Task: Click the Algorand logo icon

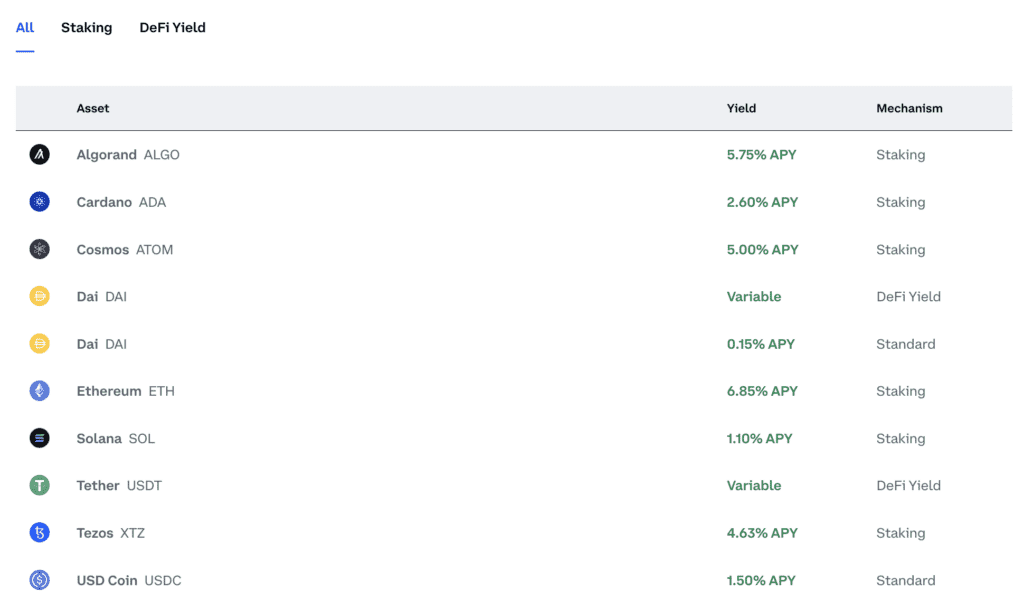Action: point(39,155)
